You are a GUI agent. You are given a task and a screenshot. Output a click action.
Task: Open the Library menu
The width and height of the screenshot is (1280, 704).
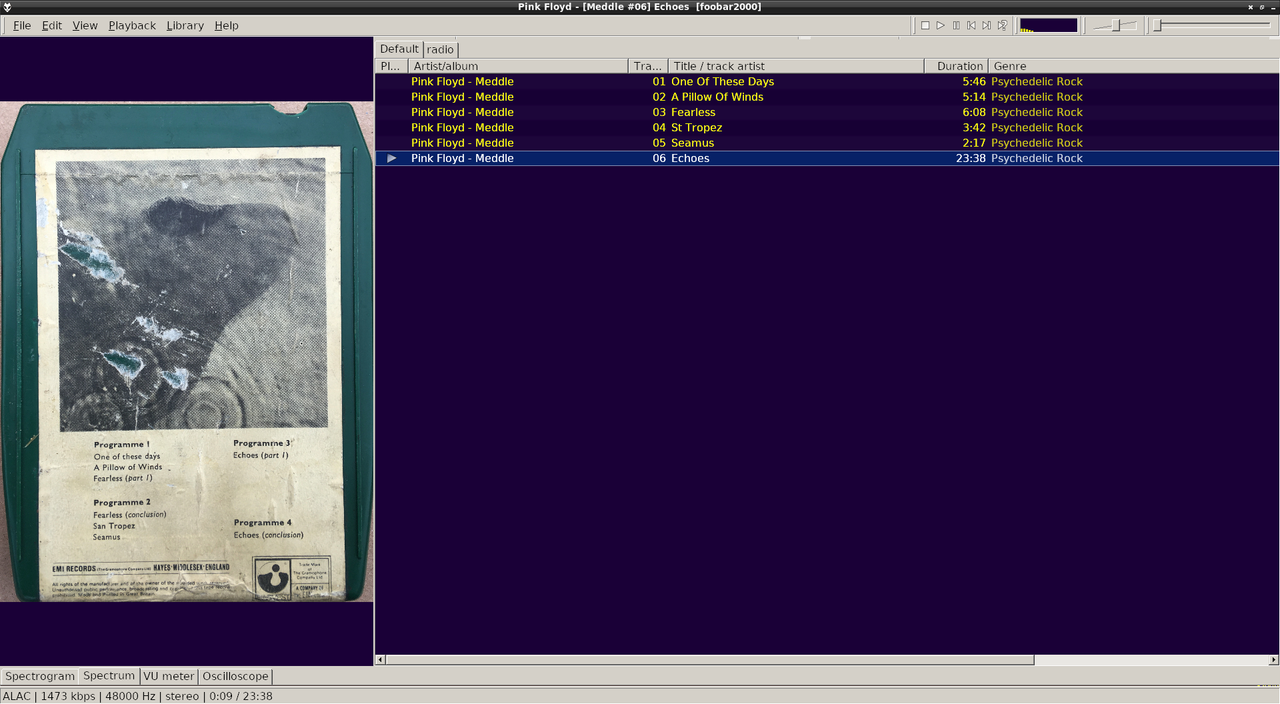185,25
